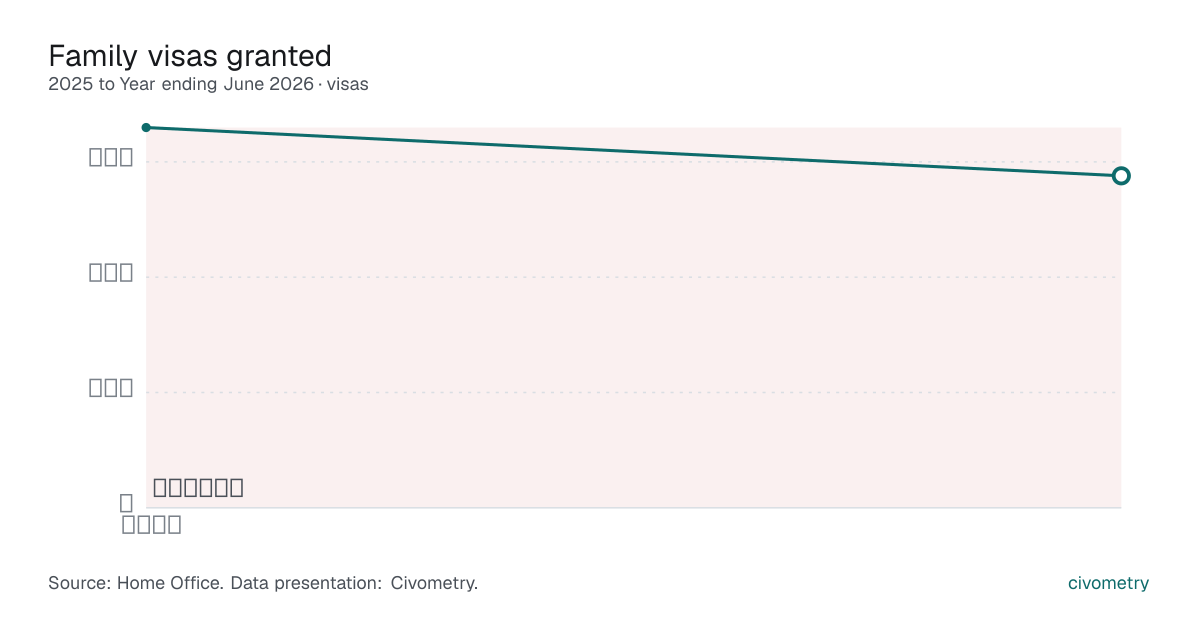Click the word 'visas' in the subtitle
The width and height of the screenshot is (1200, 630).
coord(347,84)
